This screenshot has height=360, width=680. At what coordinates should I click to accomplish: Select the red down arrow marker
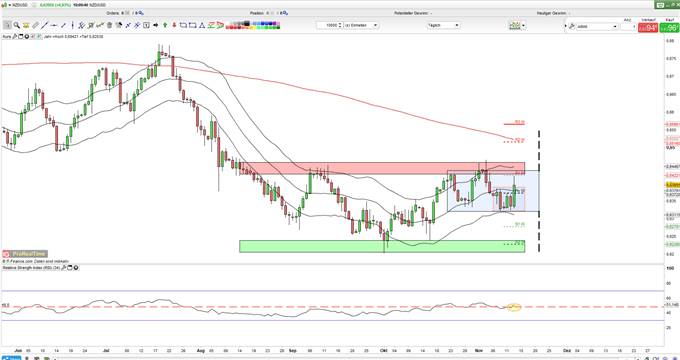174,25
